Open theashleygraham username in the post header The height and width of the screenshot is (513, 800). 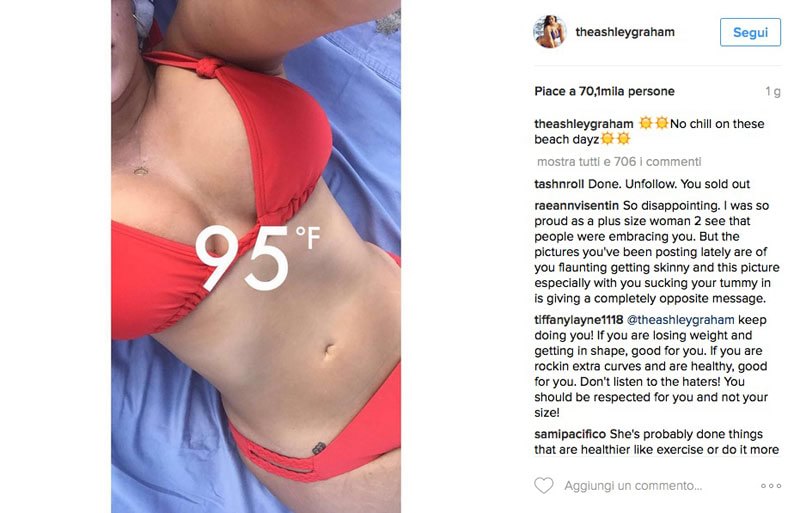[x=624, y=32]
